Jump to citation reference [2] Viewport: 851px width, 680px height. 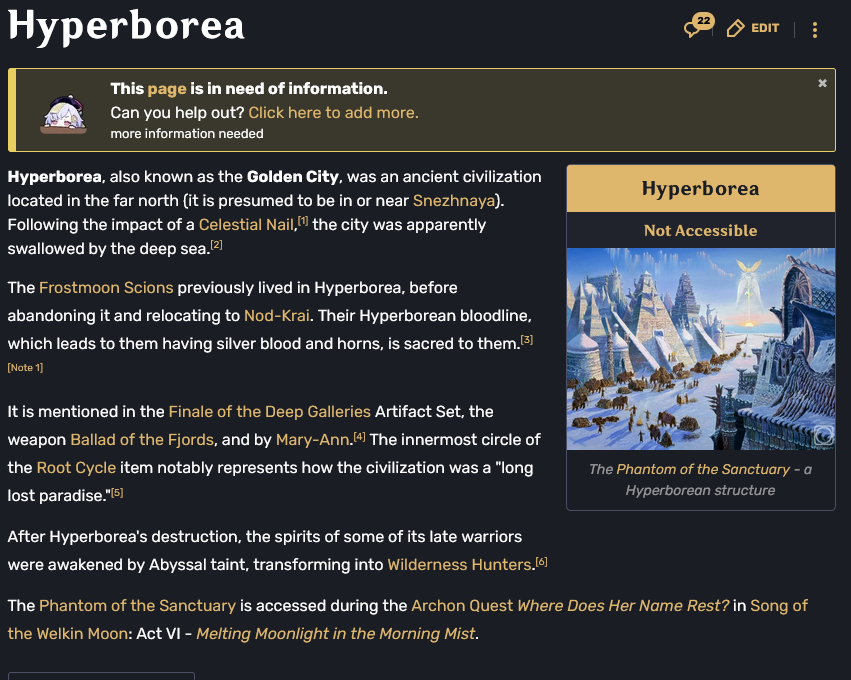pyautogui.click(x=216, y=245)
